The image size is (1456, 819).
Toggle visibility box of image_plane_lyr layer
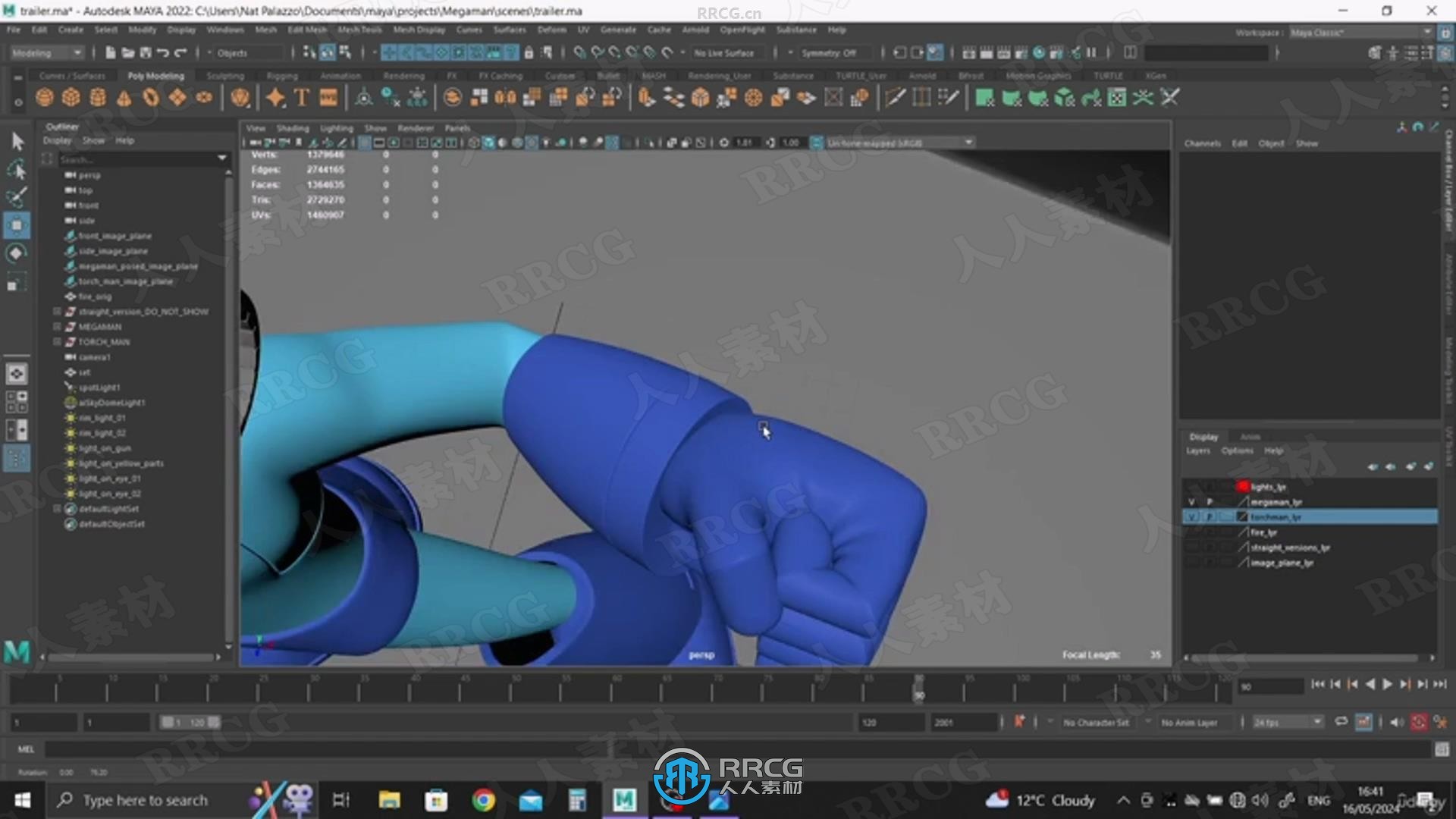pos(1191,563)
